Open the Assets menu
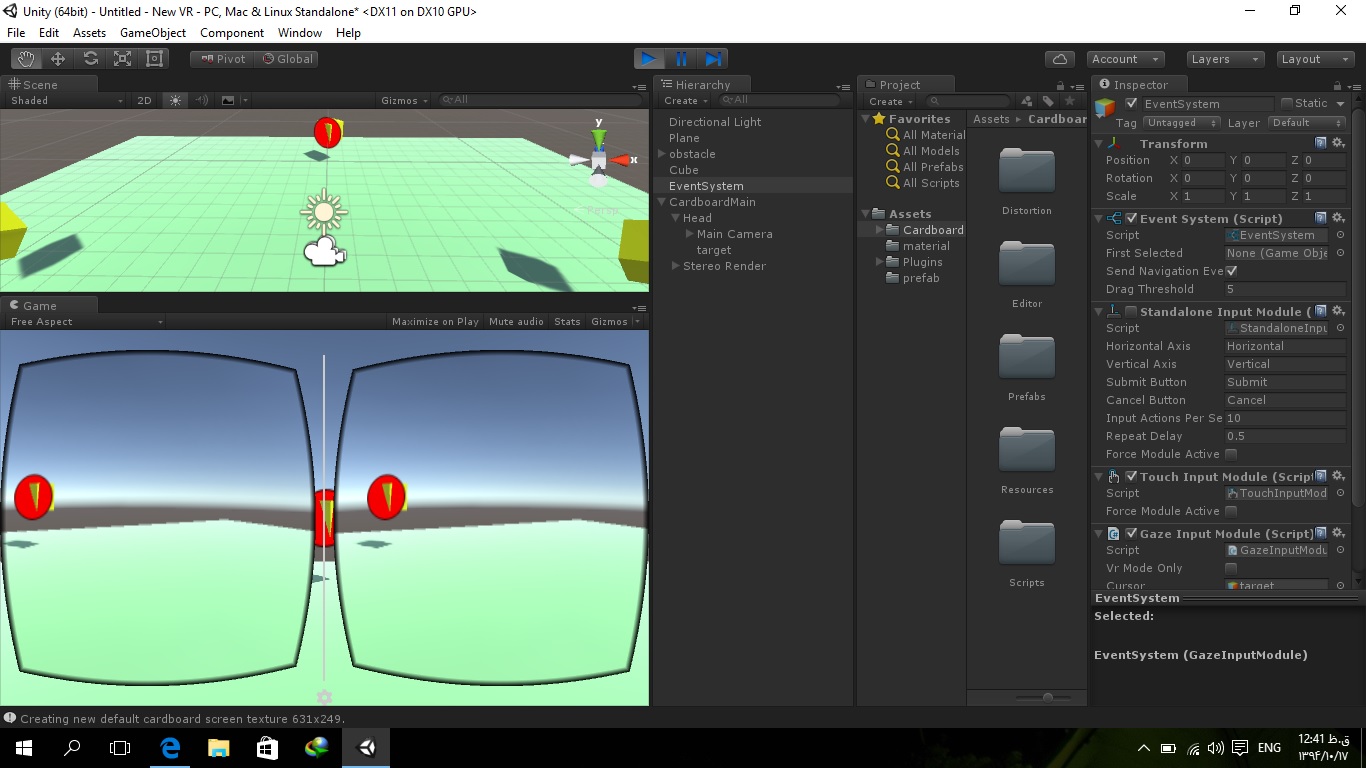Screen dimensions: 1366x768 click(89, 33)
